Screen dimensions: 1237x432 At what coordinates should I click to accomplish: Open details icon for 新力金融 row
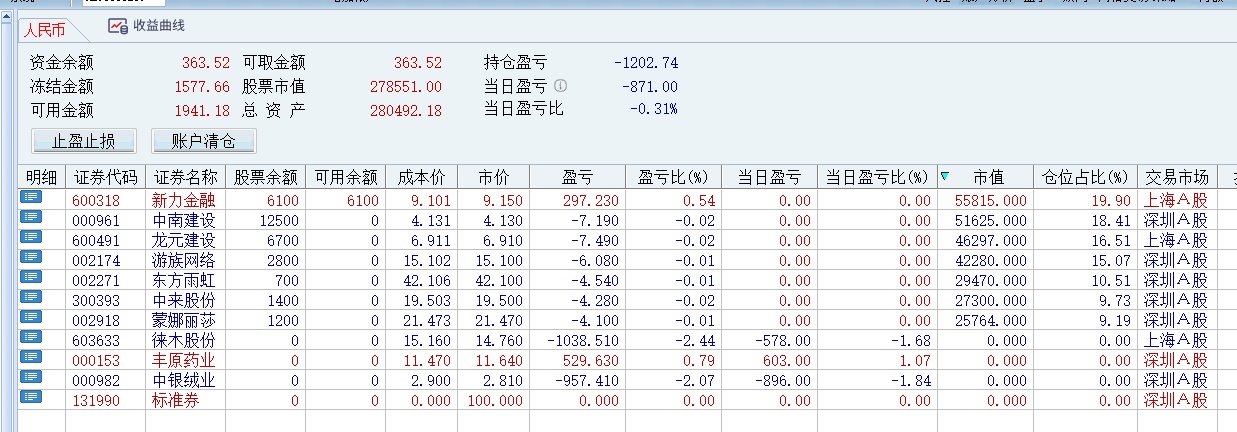pyautogui.click(x=31, y=198)
